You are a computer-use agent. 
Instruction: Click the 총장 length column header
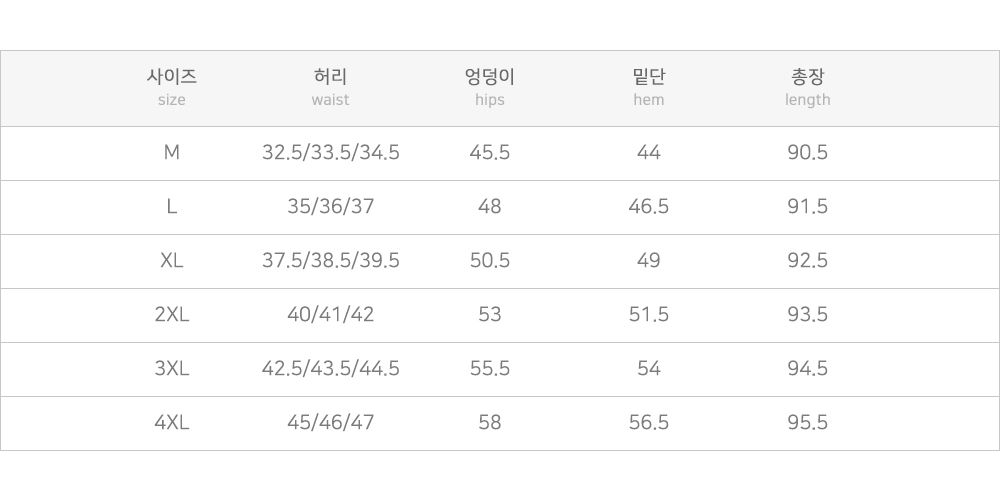(807, 87)
